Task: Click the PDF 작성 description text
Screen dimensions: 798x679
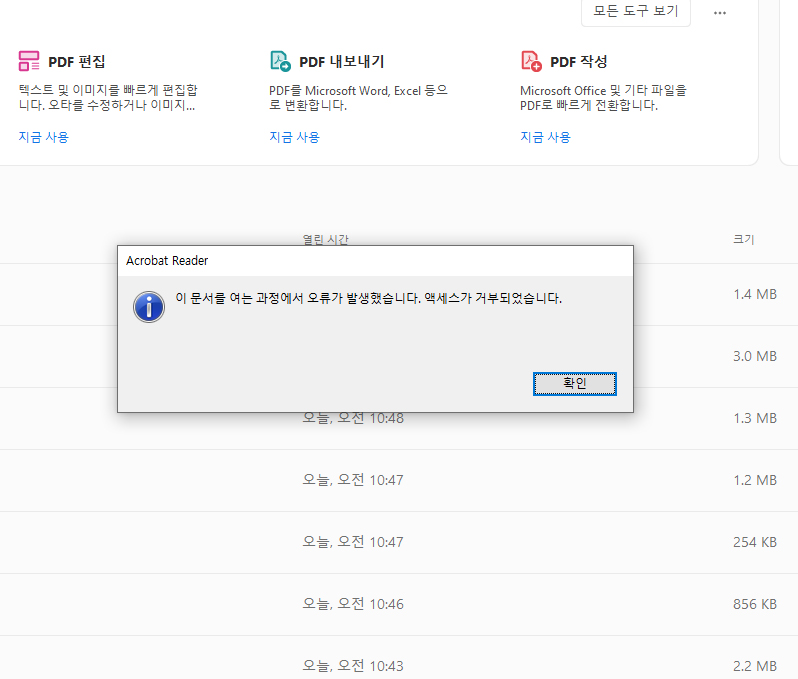Action: click(604, 98)
